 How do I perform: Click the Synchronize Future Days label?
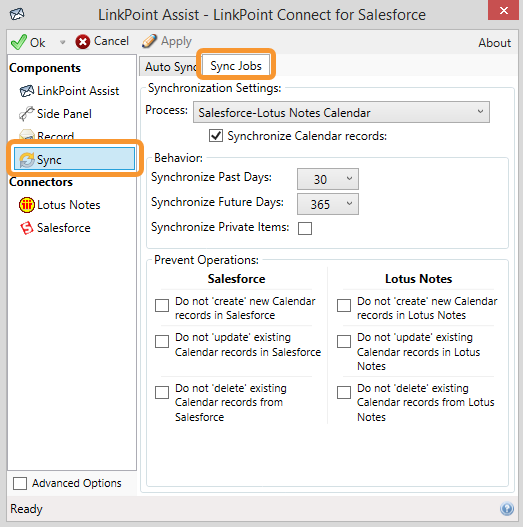coord(217,202)
